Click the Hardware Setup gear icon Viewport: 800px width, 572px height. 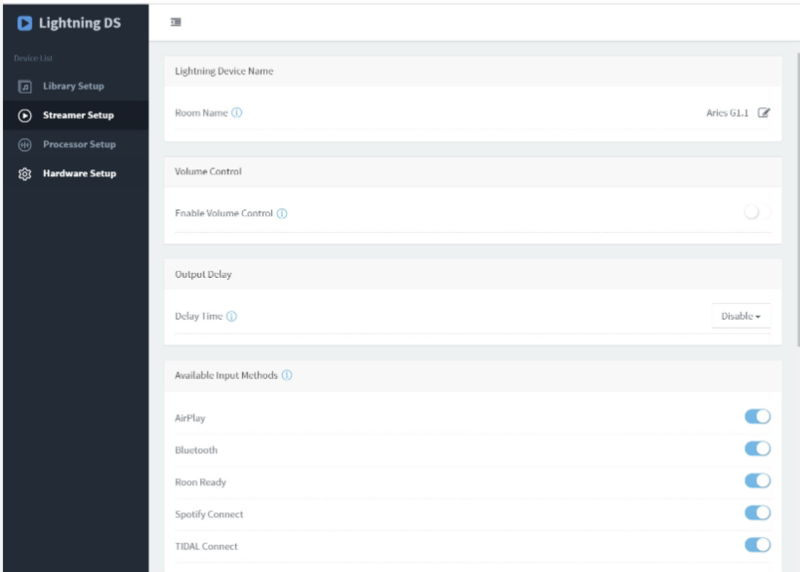(24, 173)
